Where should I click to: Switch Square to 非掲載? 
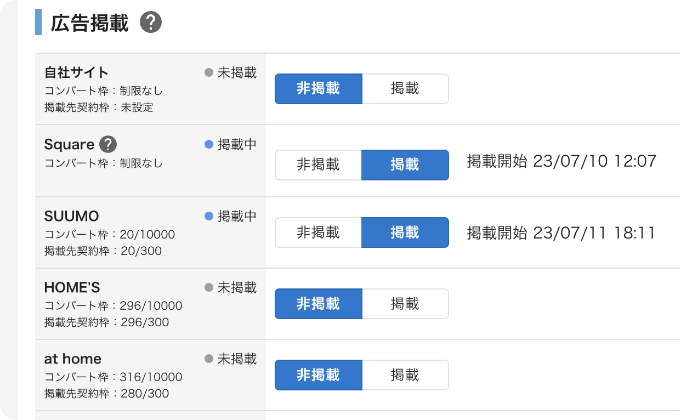point(318,165)
